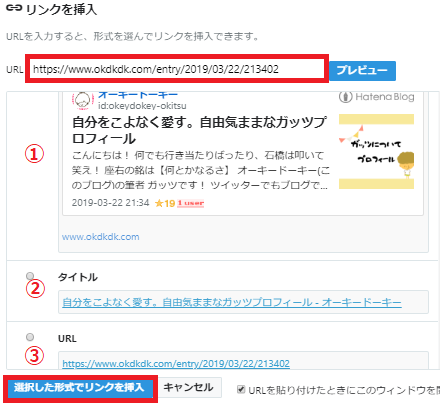The width and height of the screenshot is (440, 406).
Task: Click the card heading 自分をこよなく愛す
Action: pos(199,130)
